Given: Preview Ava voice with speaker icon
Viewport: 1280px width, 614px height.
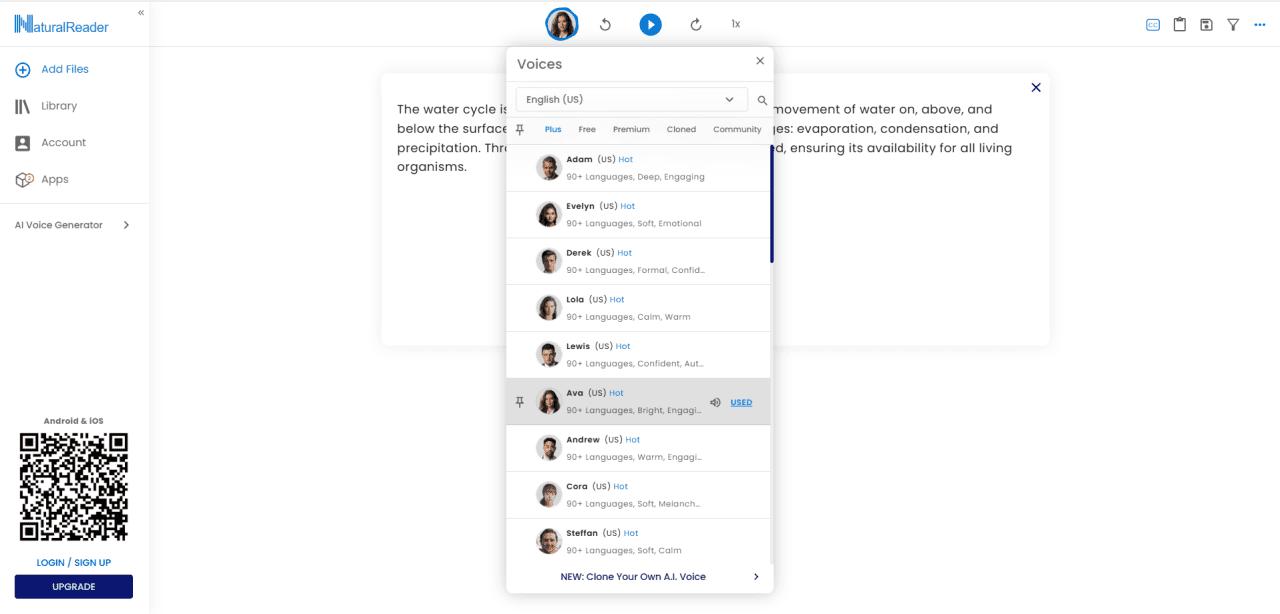Looking at the screenshot, I should pyautogui.click(x=715, y=403).
